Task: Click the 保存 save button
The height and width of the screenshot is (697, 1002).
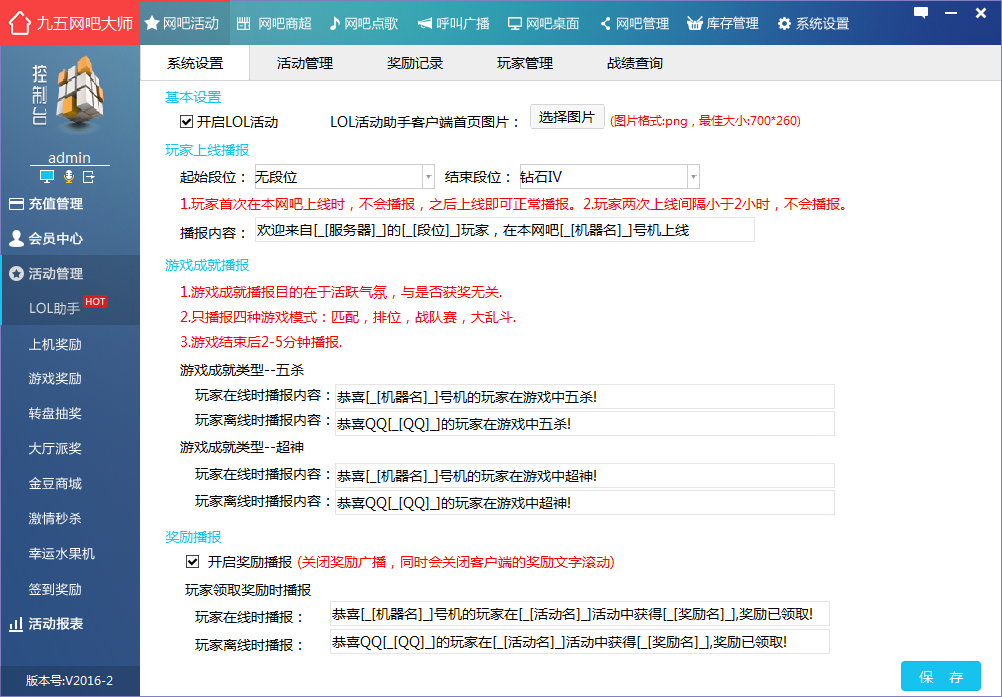Action: 940,677
